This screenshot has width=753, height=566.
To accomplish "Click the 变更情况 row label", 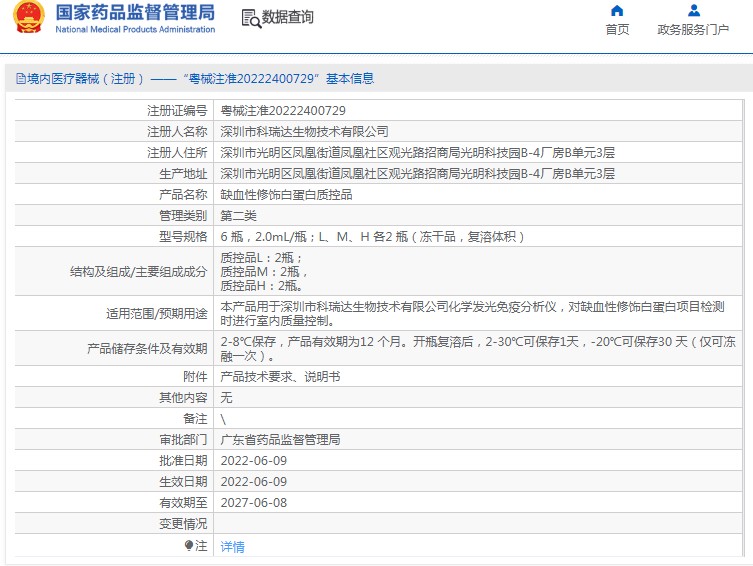I will pyautogui.click(x=183, y=524).
